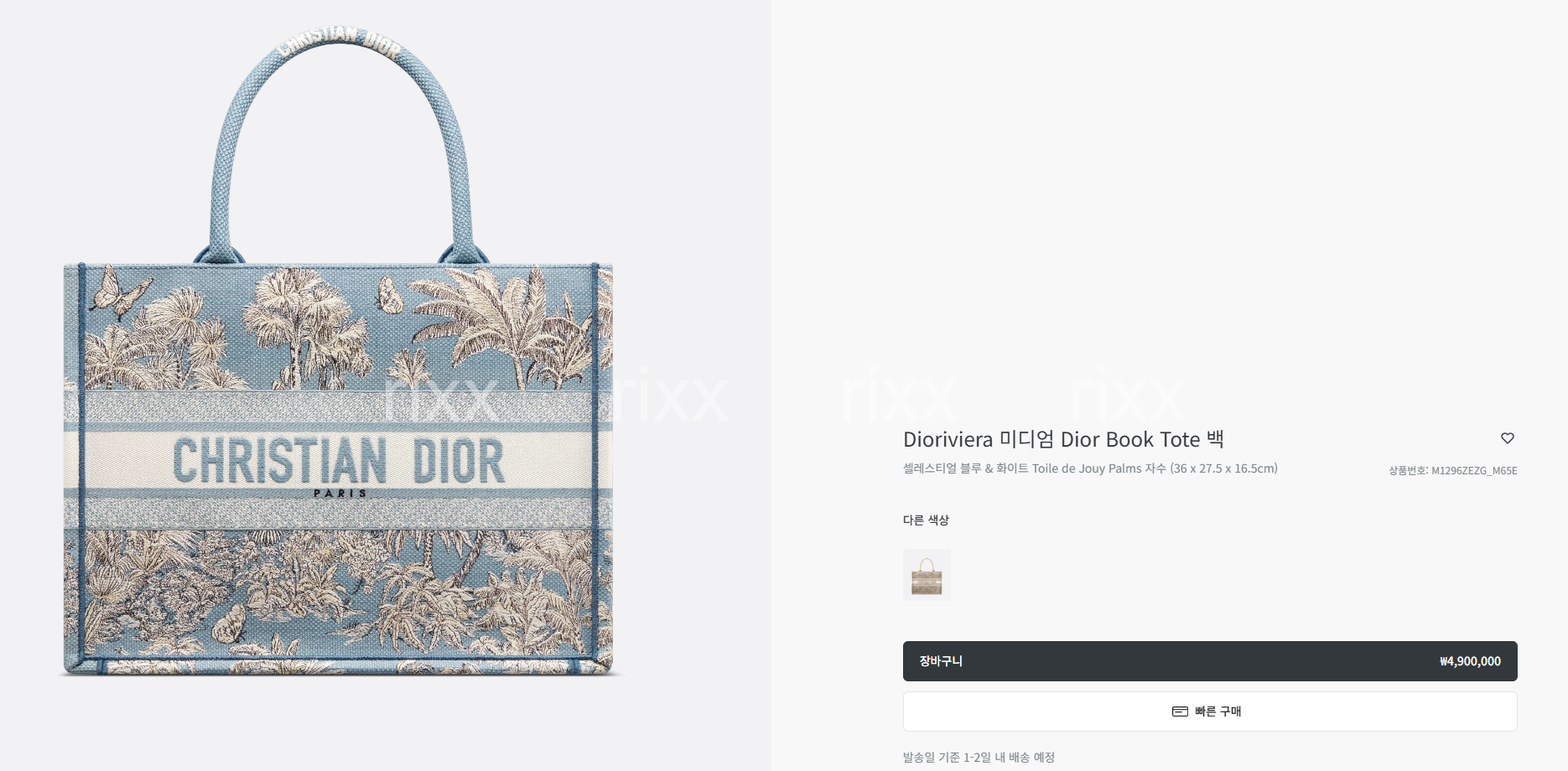Click the ₩4,900,000 price on cart button

(x=1470, y=661)
